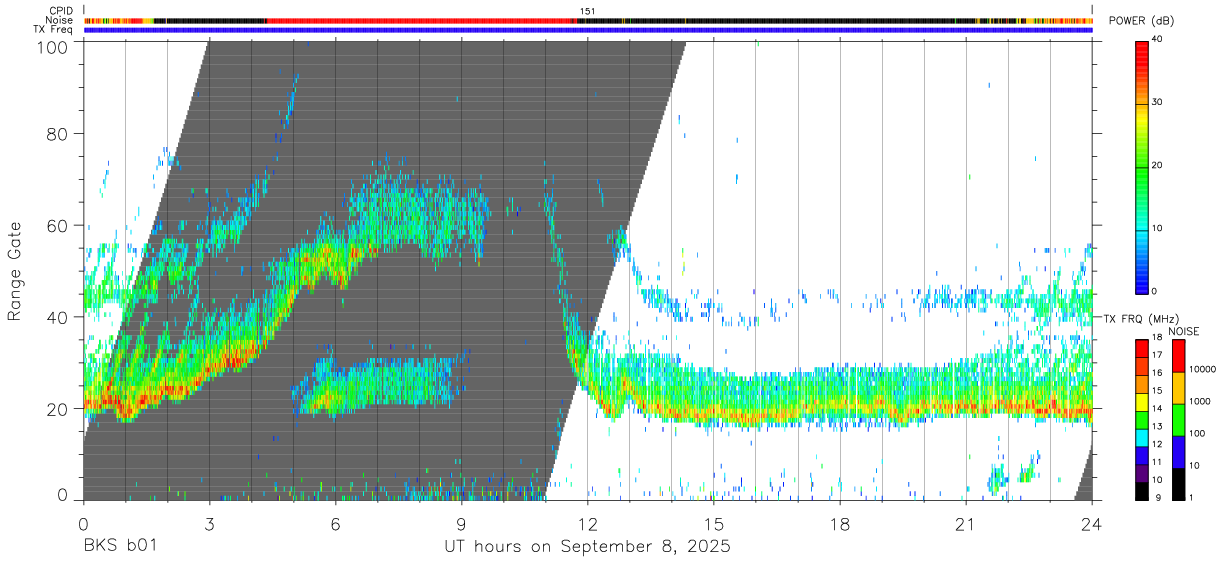This screenshot has width=1228, height=567.
Task: Click the power color bar label '40'
Action: (x=1157, y=39)
